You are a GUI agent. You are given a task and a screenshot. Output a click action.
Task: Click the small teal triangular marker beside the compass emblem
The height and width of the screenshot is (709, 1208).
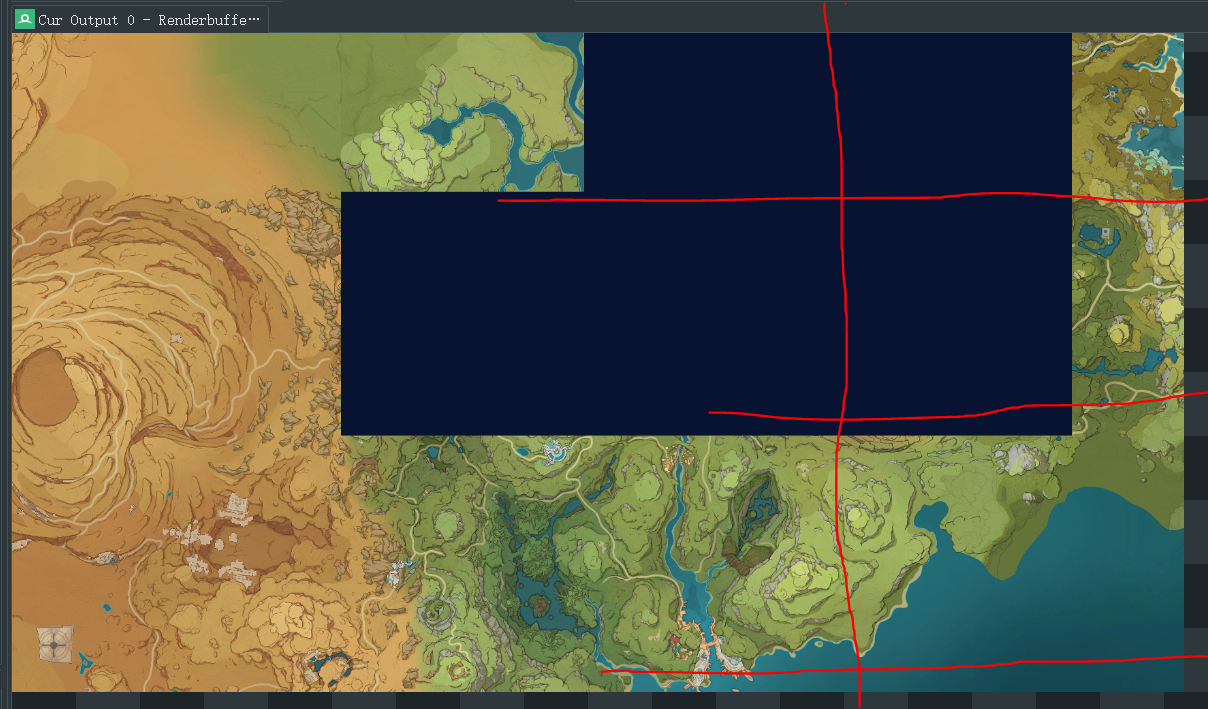pyautogui.click(x=83, y=660)
